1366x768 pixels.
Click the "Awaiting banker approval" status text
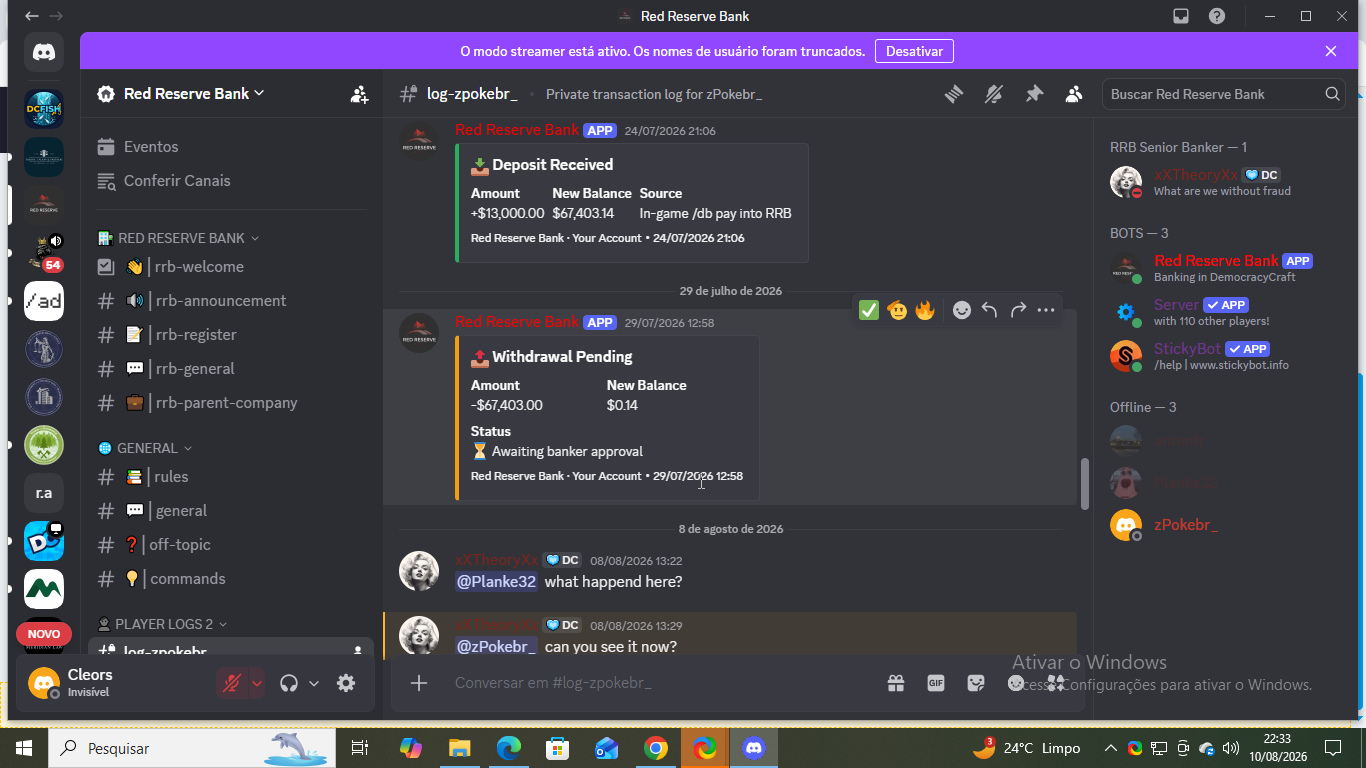point(567,451)
